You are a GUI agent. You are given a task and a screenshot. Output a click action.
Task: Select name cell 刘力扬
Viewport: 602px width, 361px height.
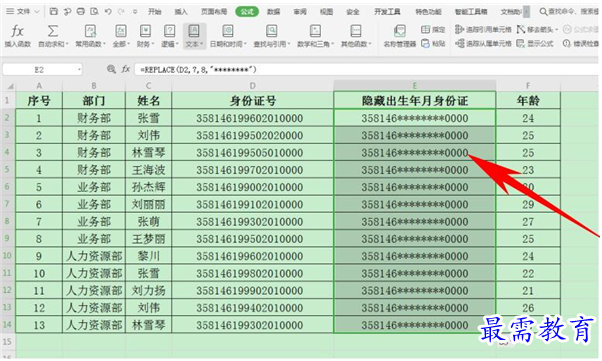[149, 290]
